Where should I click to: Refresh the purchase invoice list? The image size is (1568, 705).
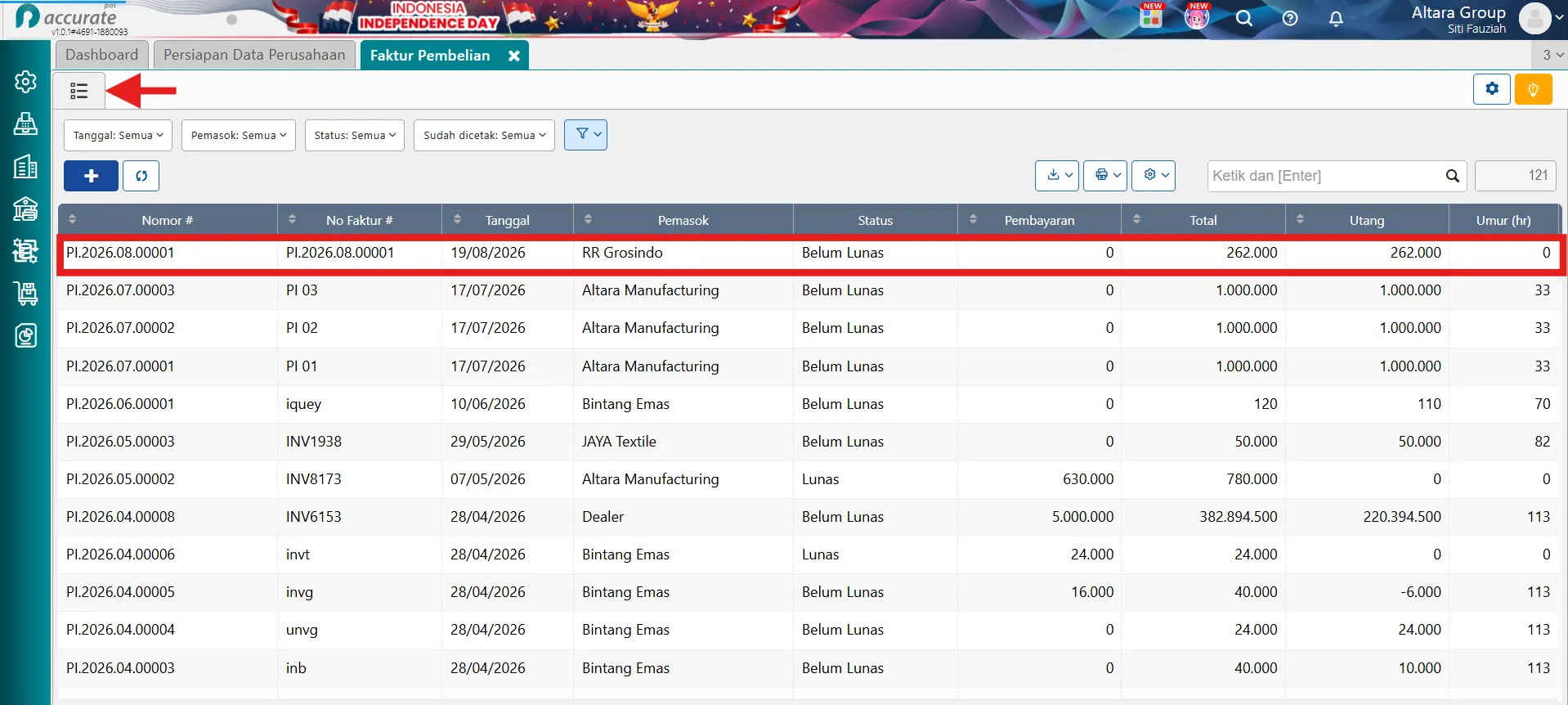click(x=141, y=176)
